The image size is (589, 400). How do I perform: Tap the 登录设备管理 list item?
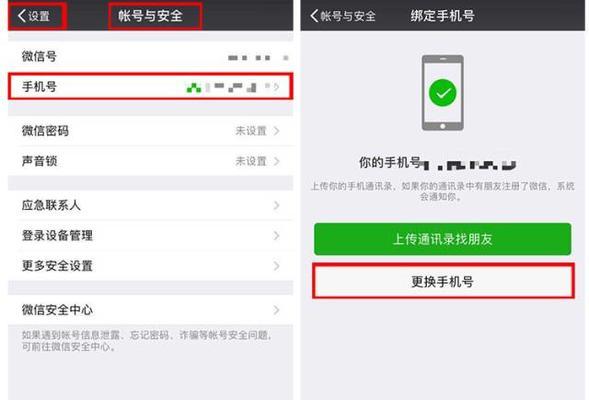150,235
